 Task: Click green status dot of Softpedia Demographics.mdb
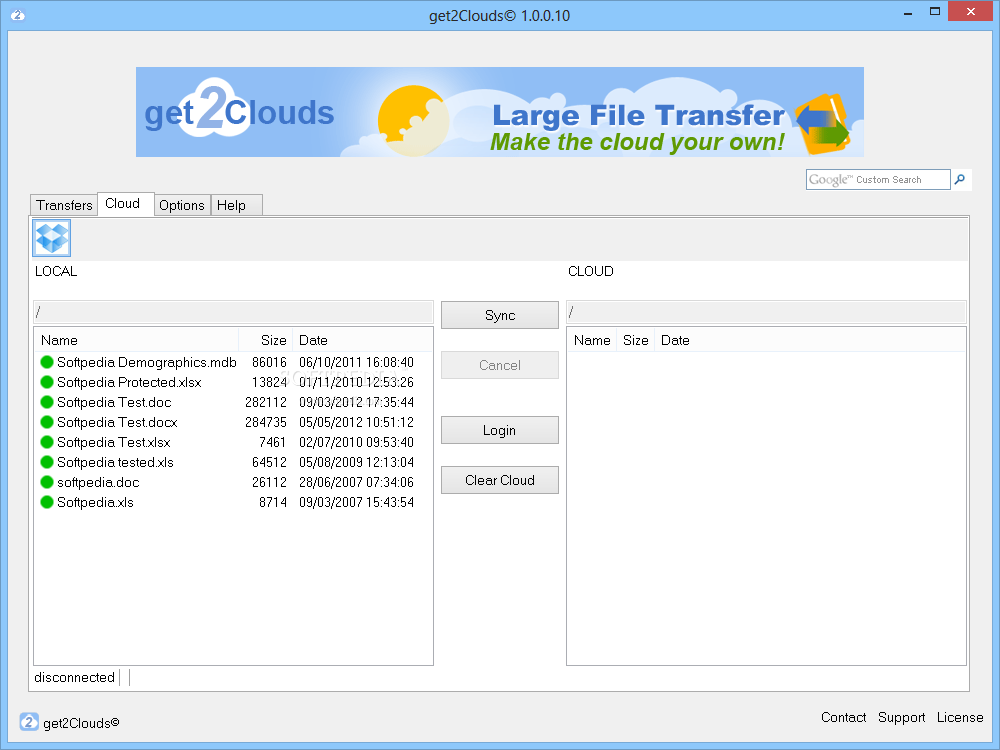coord(47,362)
